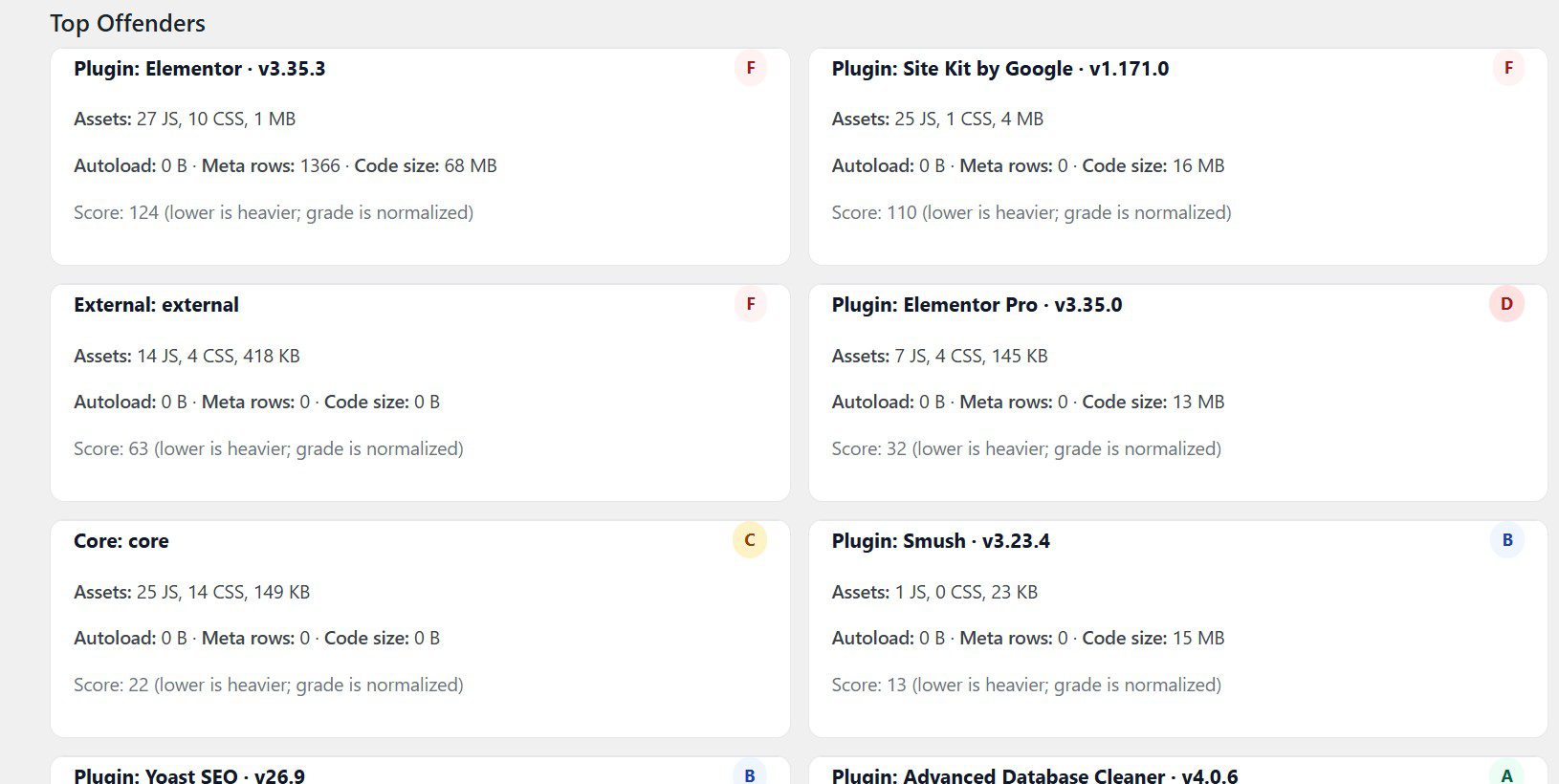The image size is (1559, 784).
Task: Click the F grade badge on Elementor card
Action: pos(750,68)
